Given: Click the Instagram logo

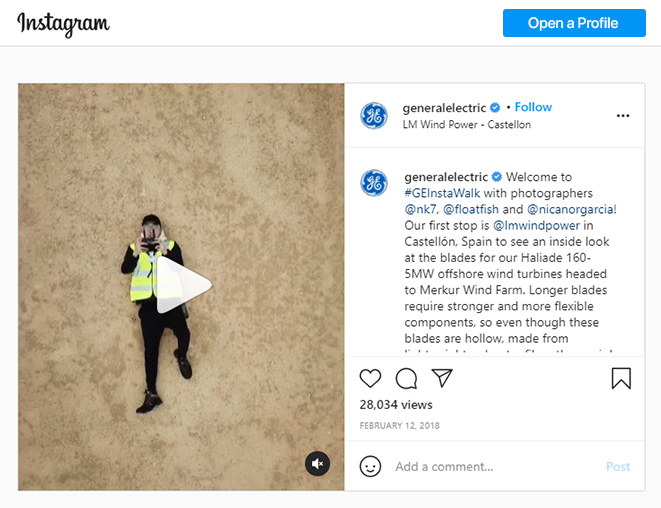Looking at the screenshot, I should coord(63,24).
